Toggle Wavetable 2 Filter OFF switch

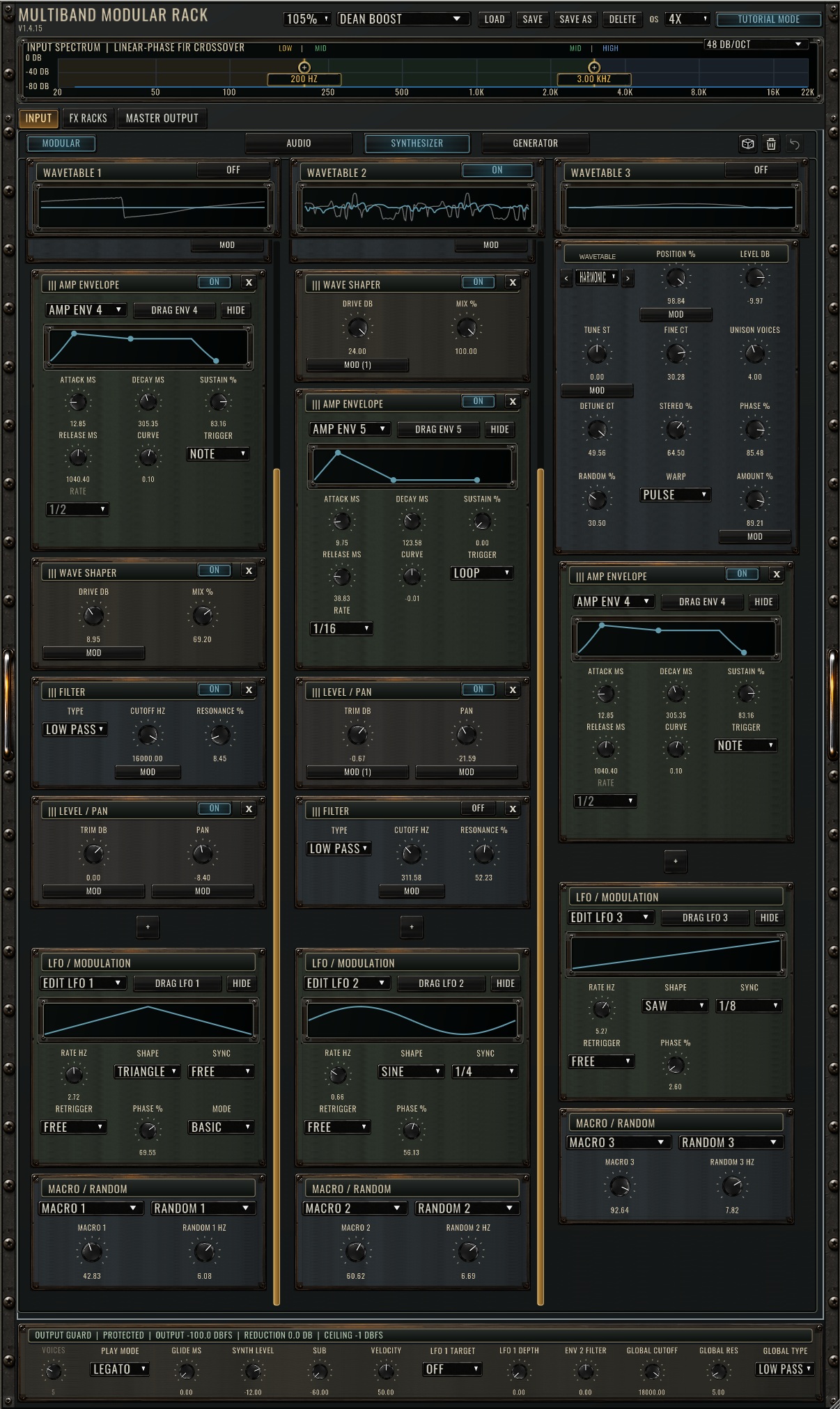click(479, 809)
